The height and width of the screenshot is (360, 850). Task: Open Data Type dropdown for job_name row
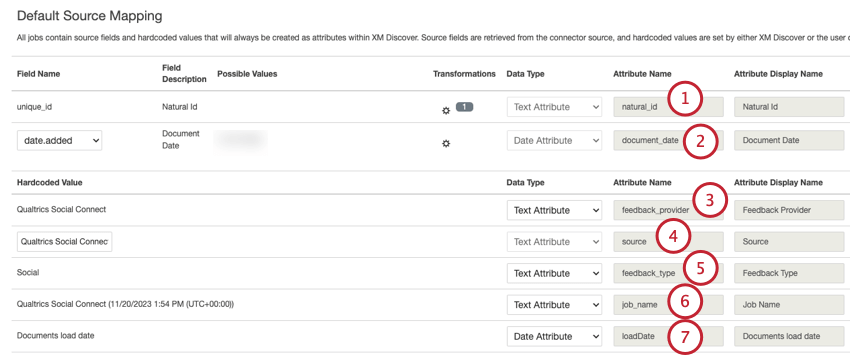pos(554,305)
